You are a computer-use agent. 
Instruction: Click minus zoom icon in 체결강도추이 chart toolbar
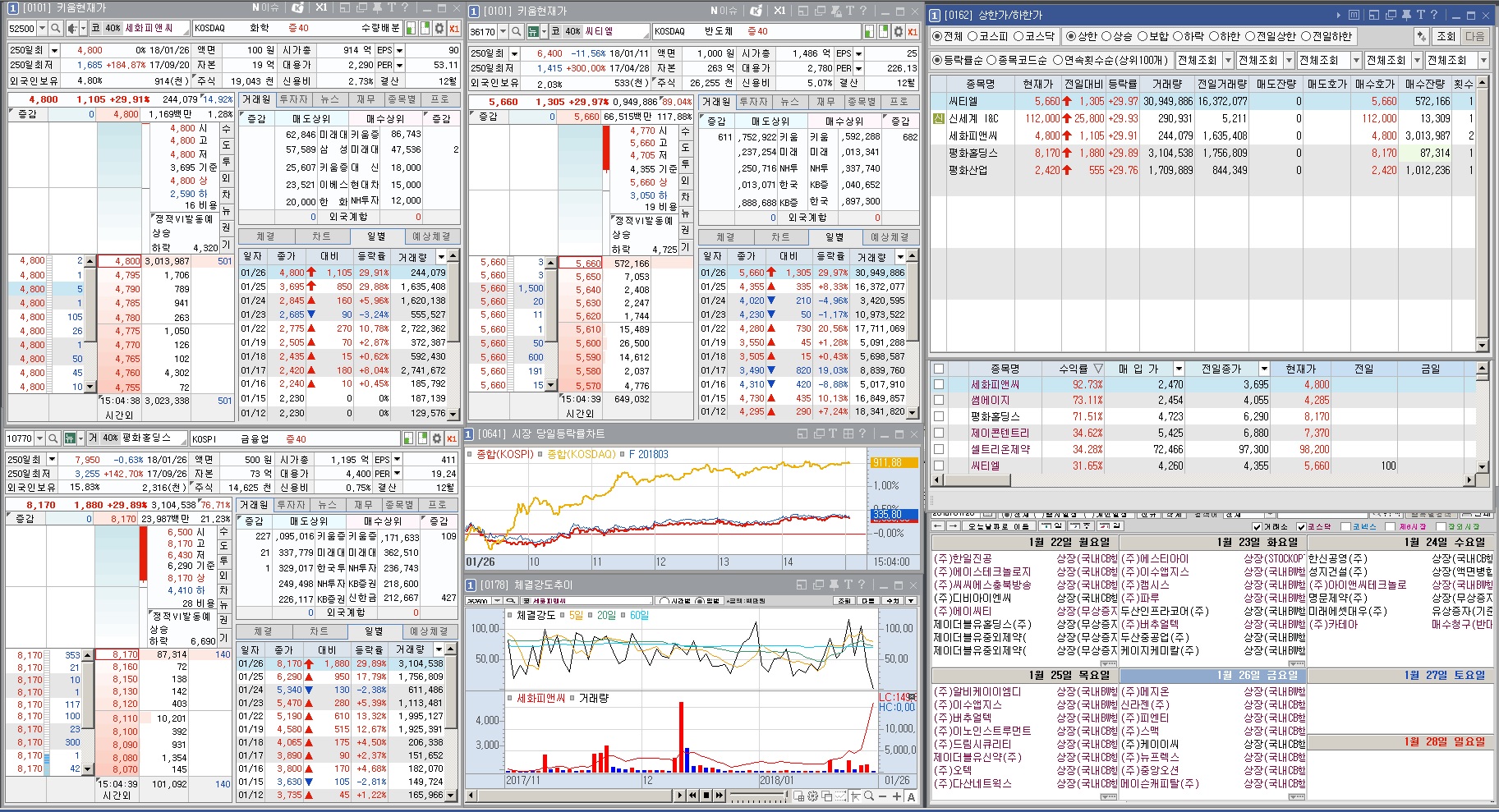pyautogui.click(x=883, y=796)
